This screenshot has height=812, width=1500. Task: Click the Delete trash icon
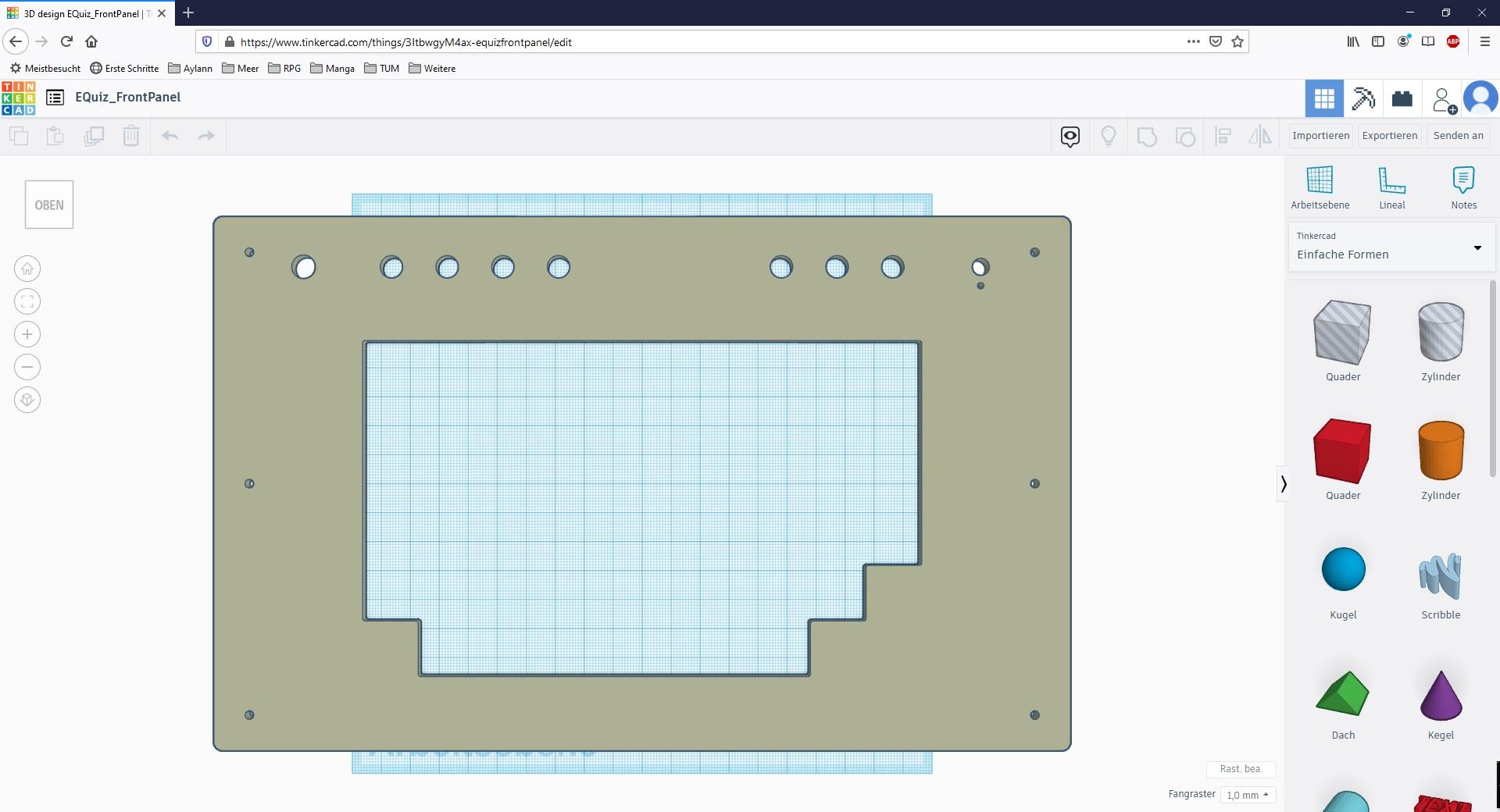tap(131, 136)
